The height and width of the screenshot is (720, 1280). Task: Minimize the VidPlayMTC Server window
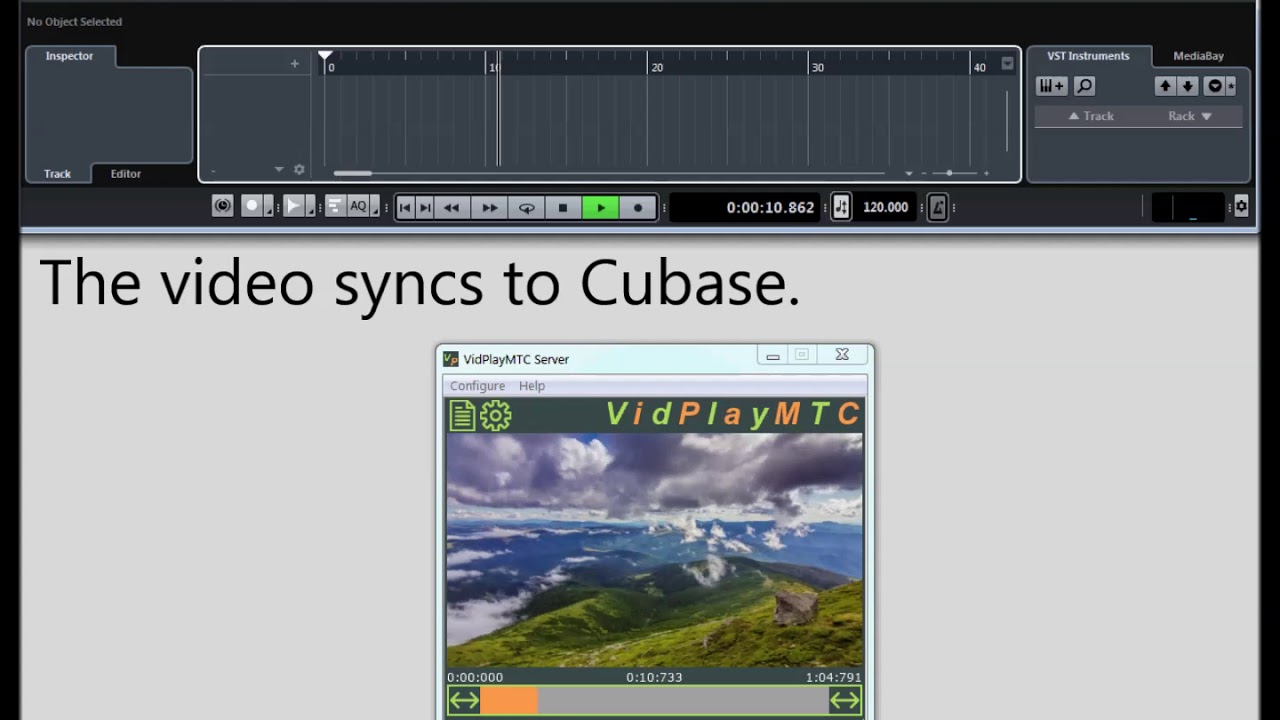772,355
